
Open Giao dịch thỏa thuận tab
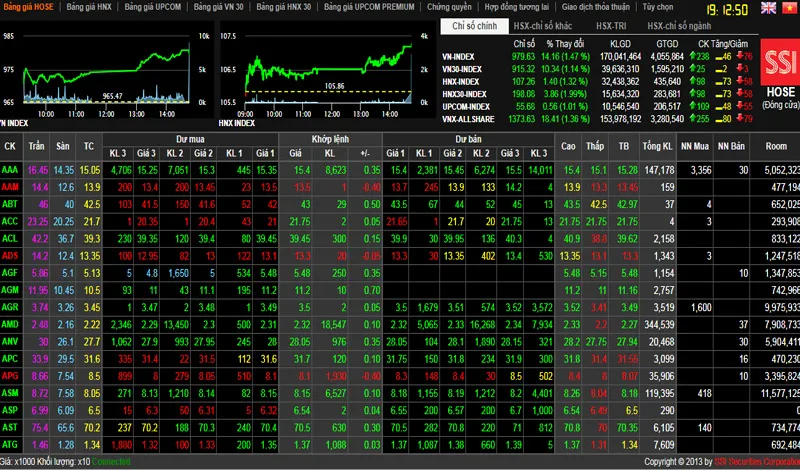click(x=595, y=7)
